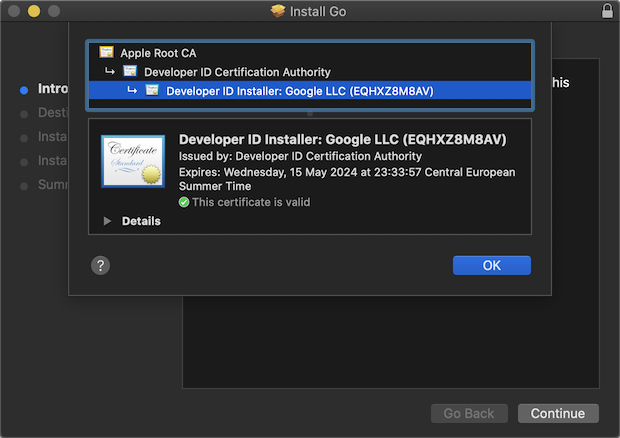
Task: Click the Expires Wednesday, 15 May 2024 text
Action: [x=347, y=179]
